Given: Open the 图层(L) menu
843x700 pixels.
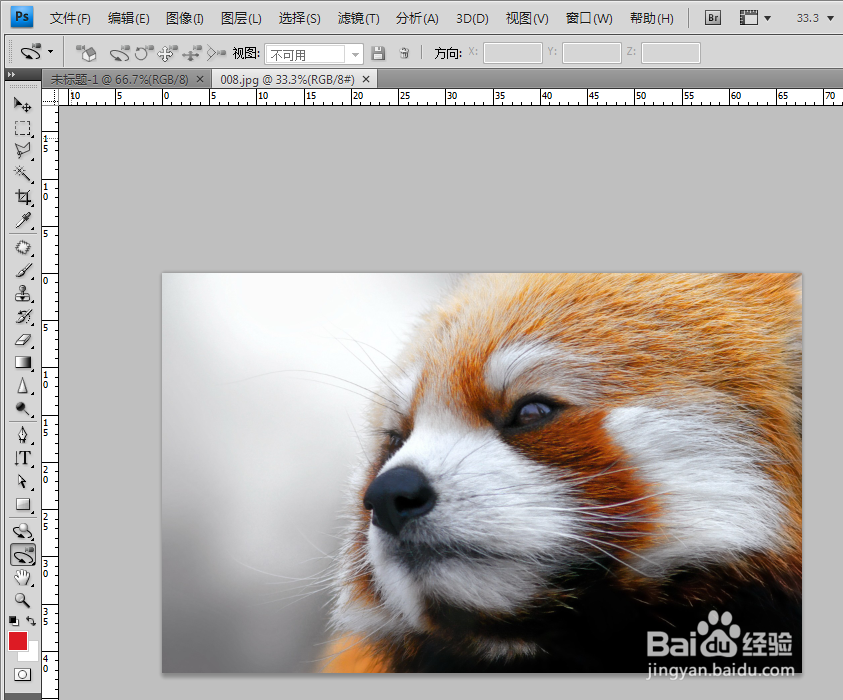Looking at the screenshot, I should point(241,18).
